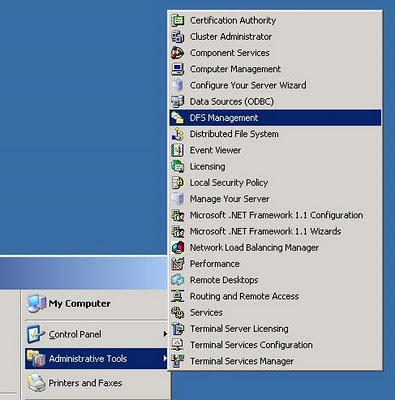Start Configure Your Server Wizard

(x=275, y=85)
